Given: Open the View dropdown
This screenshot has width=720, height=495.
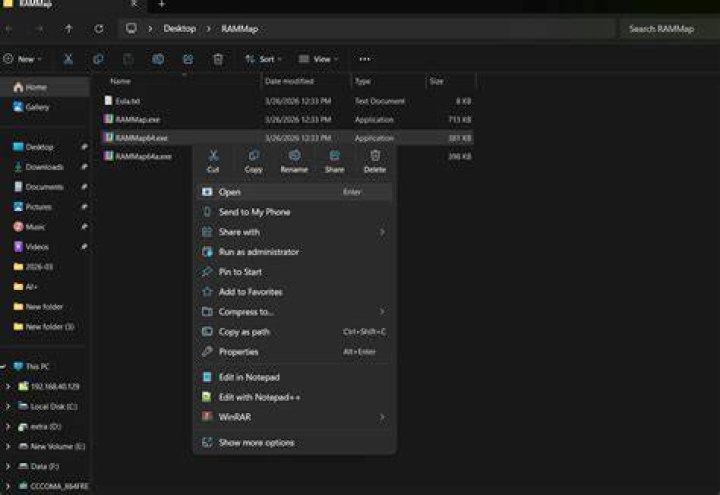Looking at the screenshot, I should [318, 59].
